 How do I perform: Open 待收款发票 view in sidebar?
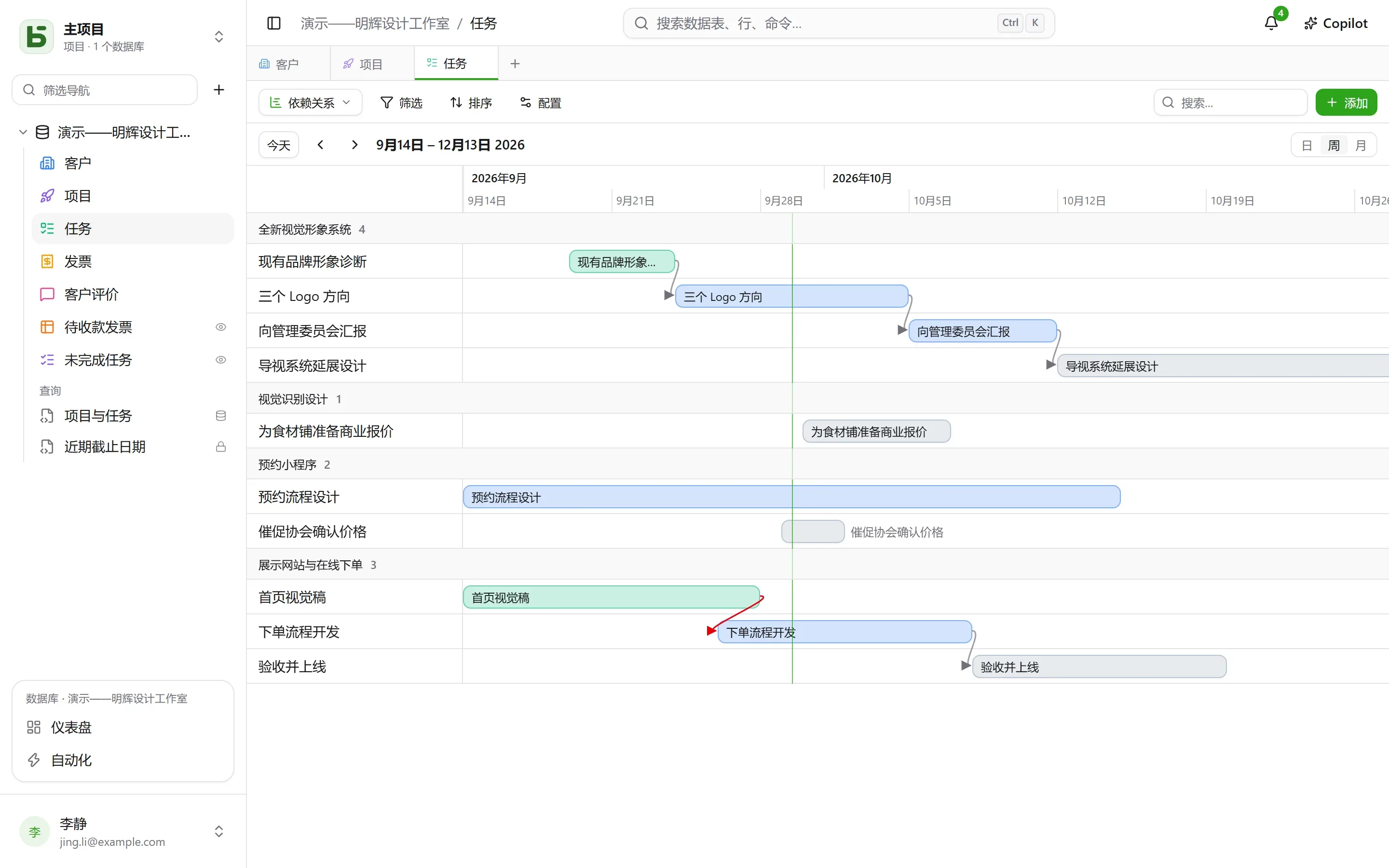(x=133, y=326)
